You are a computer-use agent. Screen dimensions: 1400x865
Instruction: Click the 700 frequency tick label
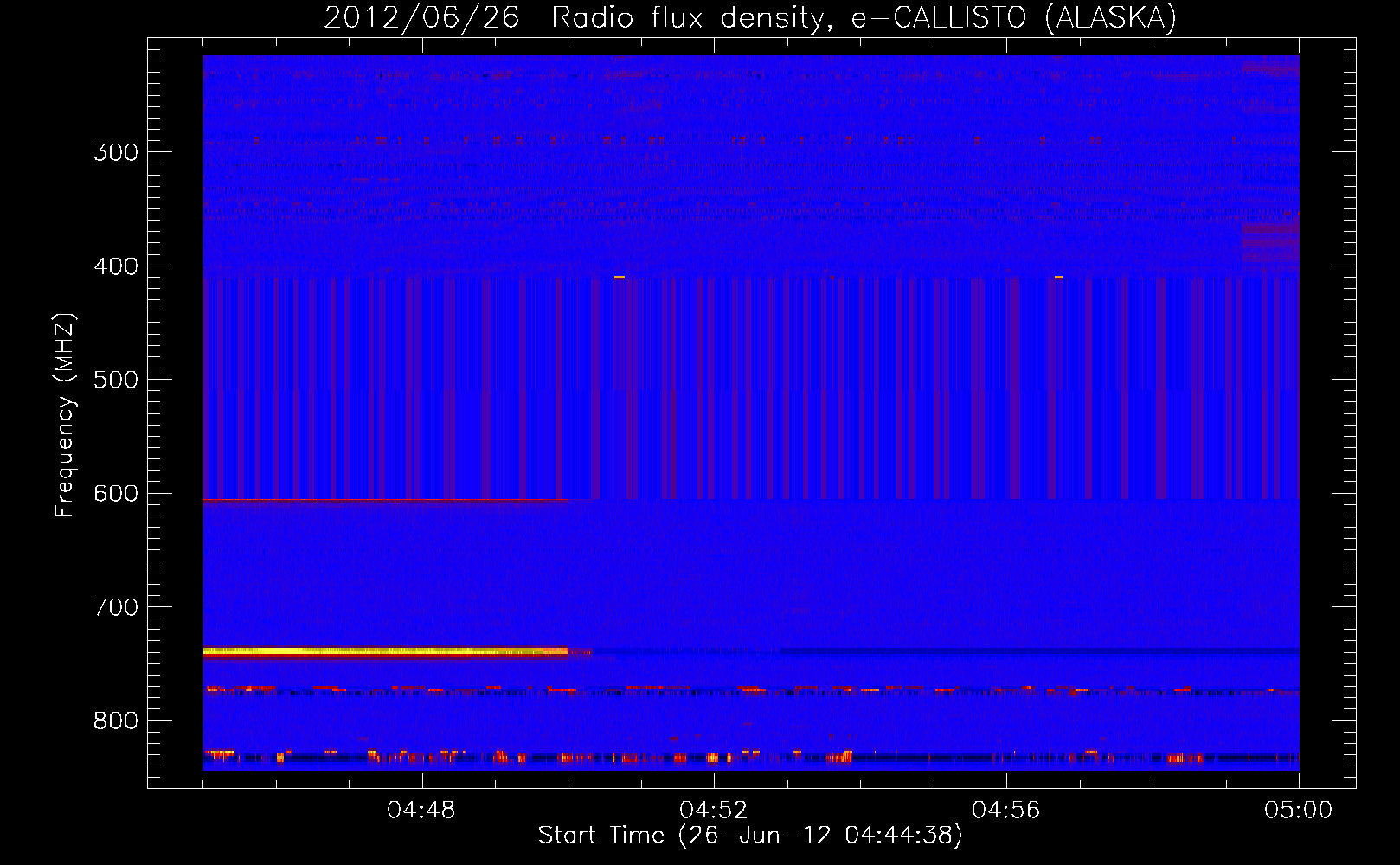[116, 607]
